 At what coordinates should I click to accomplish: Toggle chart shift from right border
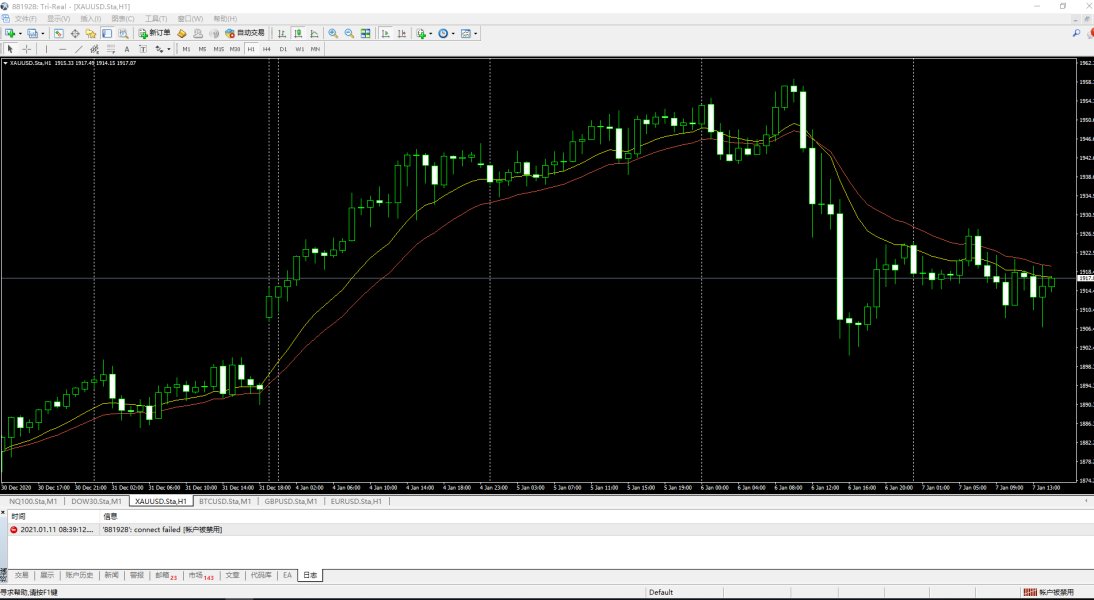pos(401,33)
